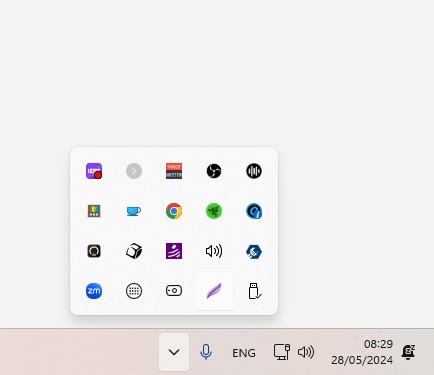Click the black waveform circle tray icon

coord(254,171)
